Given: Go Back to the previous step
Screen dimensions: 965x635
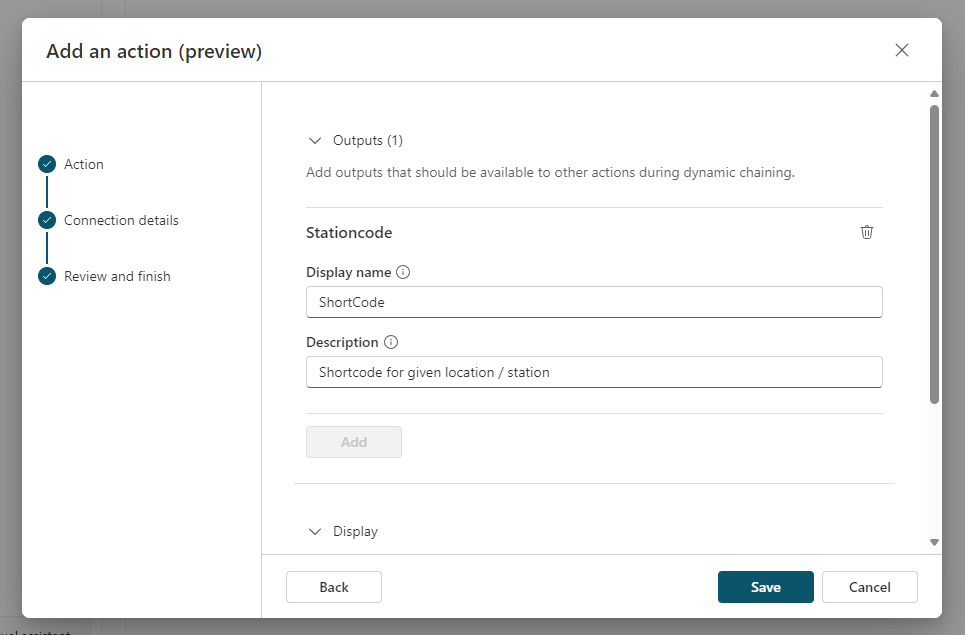Looking at the screenshot, I should 334,587.
